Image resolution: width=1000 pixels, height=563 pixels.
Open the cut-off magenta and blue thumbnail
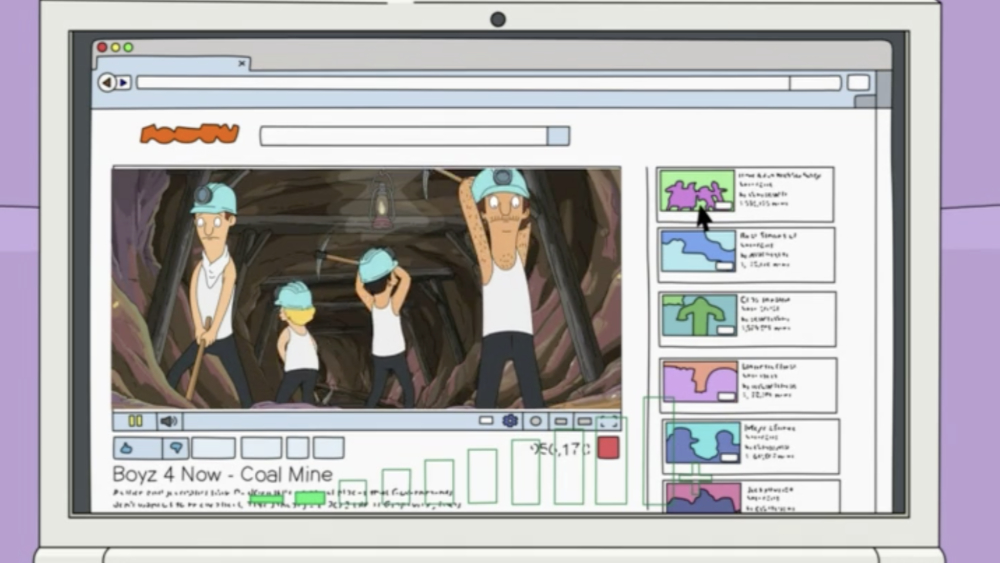[703, 498]
